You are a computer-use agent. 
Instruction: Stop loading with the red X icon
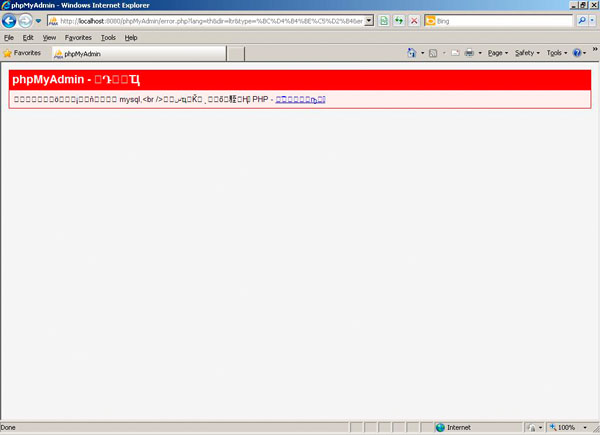tap(414, 21)
